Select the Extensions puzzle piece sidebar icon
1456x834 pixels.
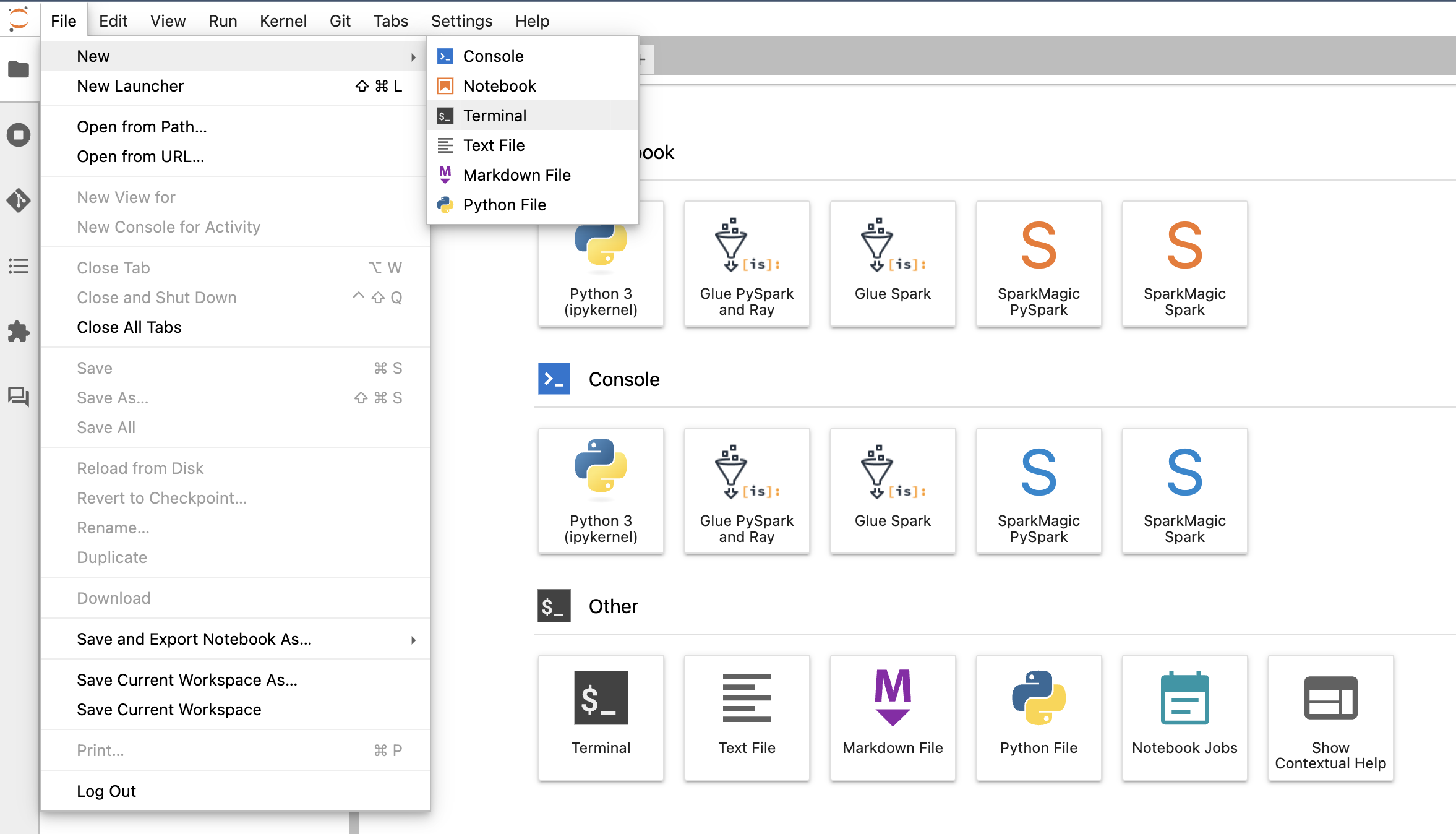coord(19,331)
